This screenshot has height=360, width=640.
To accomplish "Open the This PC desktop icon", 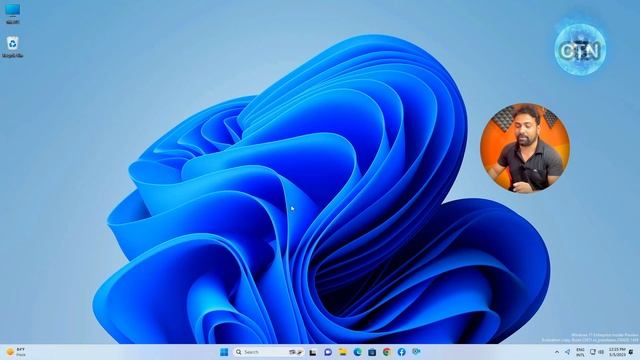I will point(13,13).
